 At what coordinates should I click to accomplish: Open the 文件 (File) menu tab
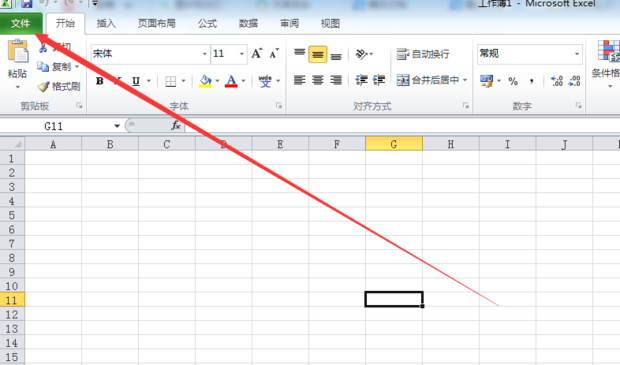21,24
